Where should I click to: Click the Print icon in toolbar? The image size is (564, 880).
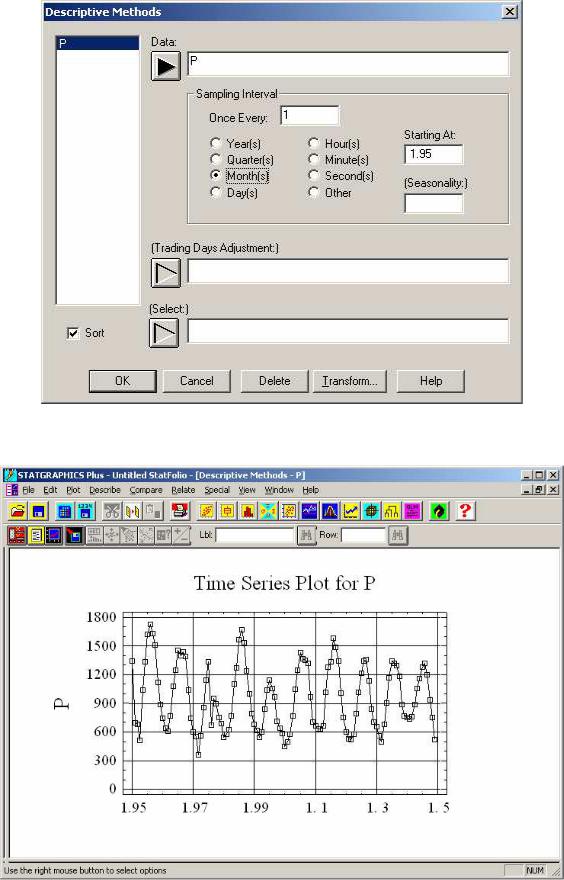[x=180, y=511]
